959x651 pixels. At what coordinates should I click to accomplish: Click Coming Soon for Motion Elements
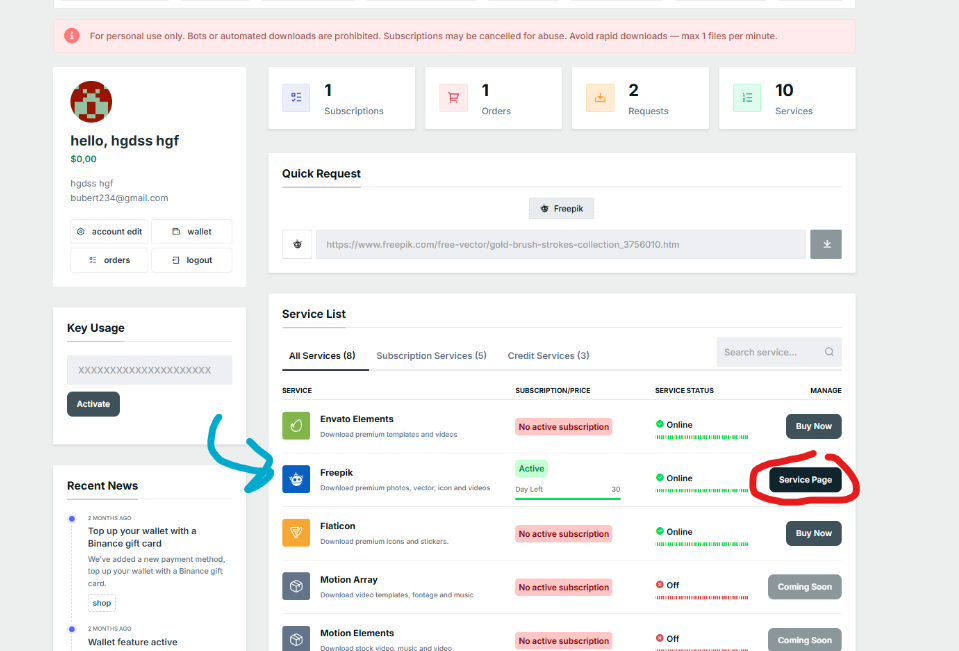point(804,640)
